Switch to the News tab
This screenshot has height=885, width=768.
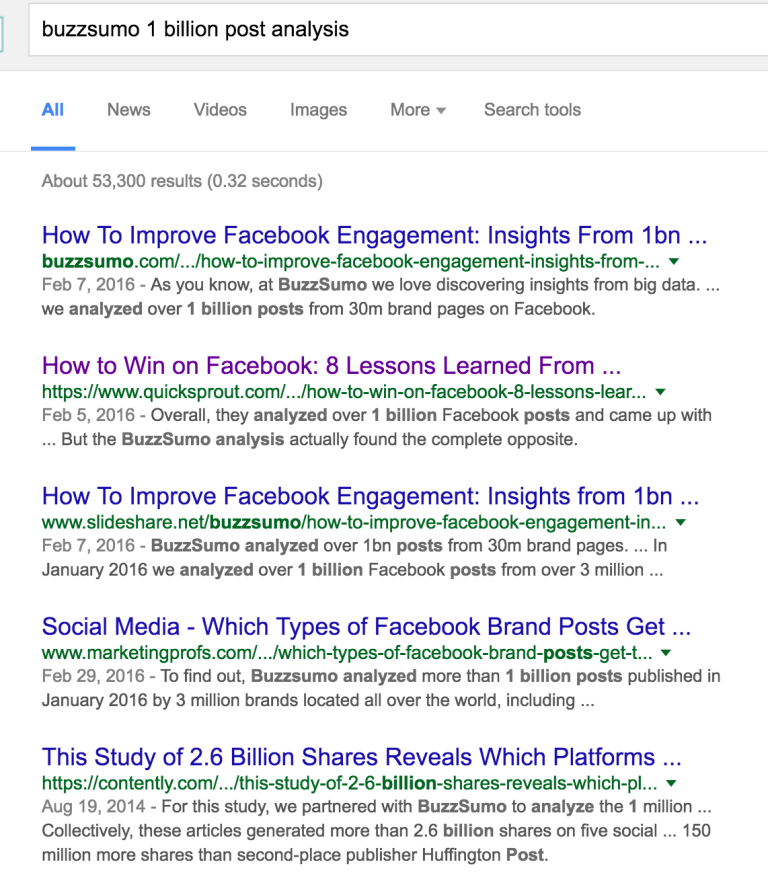128,110
